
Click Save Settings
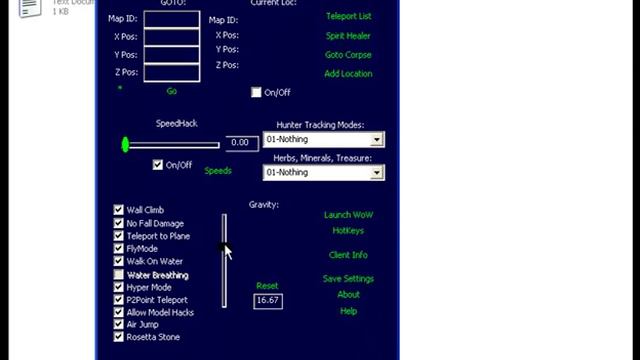click(348, 279)
